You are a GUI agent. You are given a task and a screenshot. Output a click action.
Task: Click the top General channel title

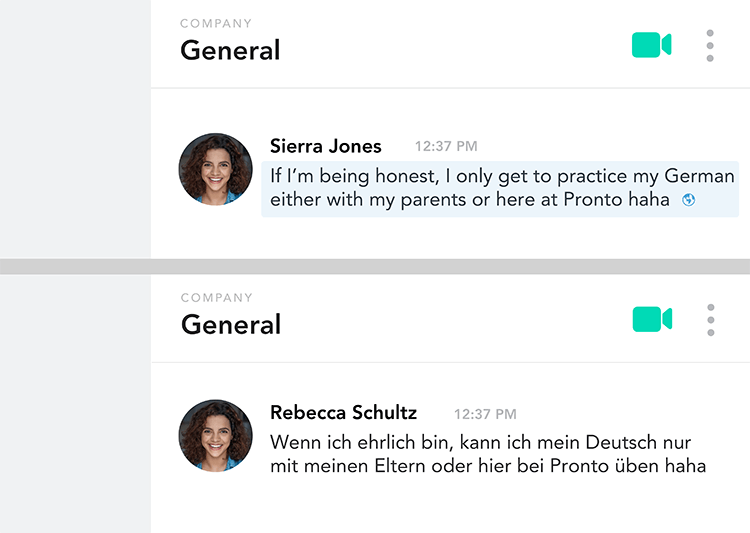230,50
